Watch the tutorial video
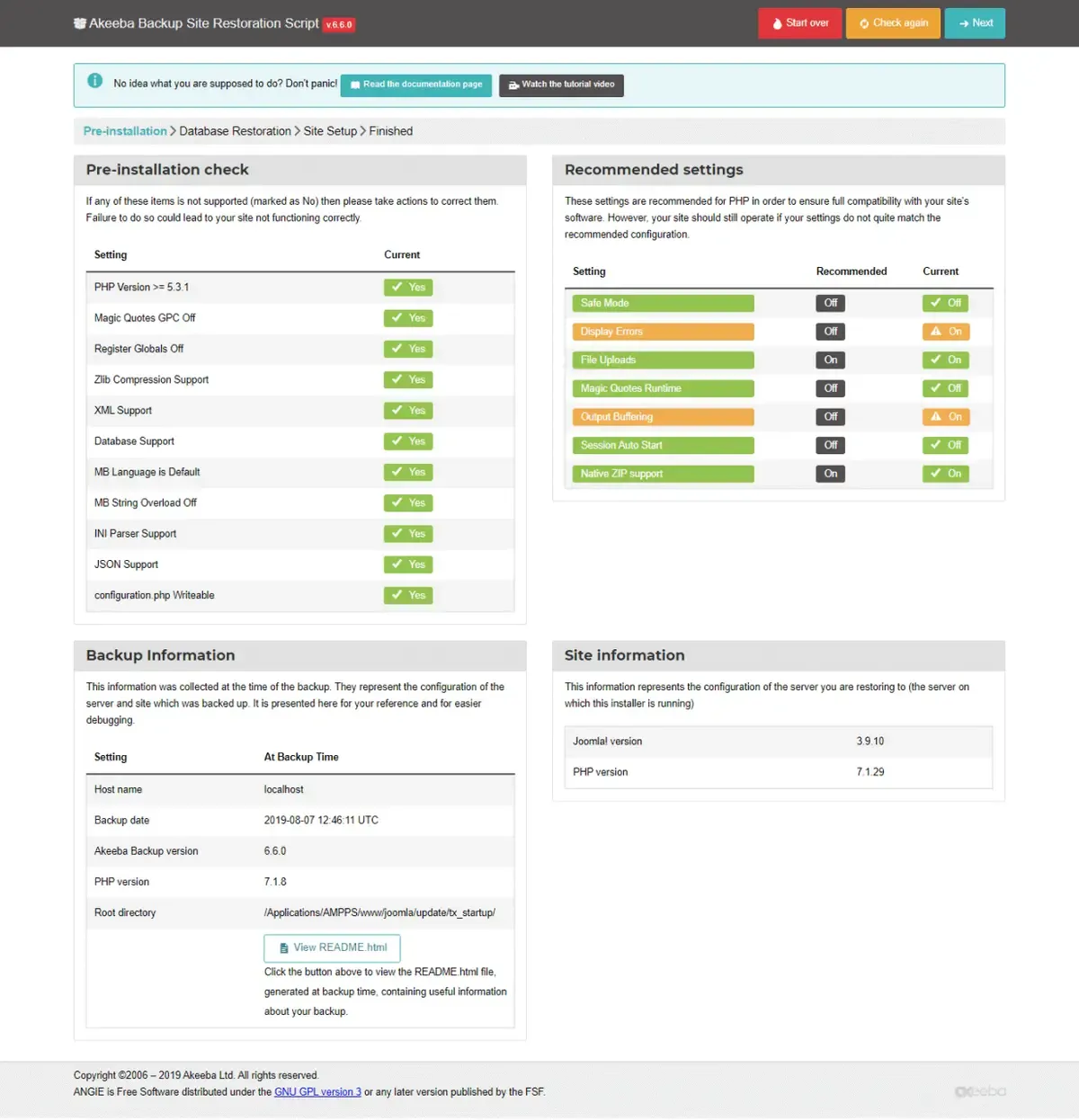 561,84
